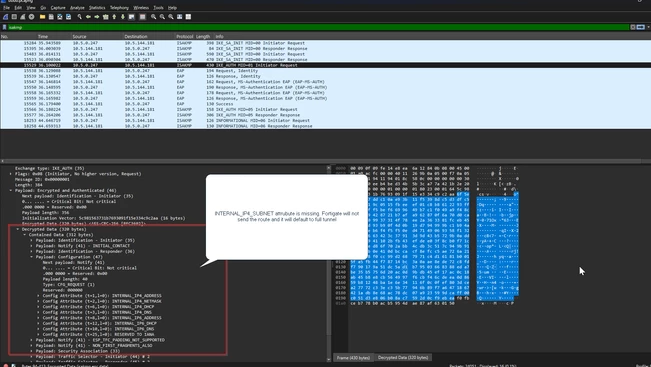Open capture options gear icon

32,17
